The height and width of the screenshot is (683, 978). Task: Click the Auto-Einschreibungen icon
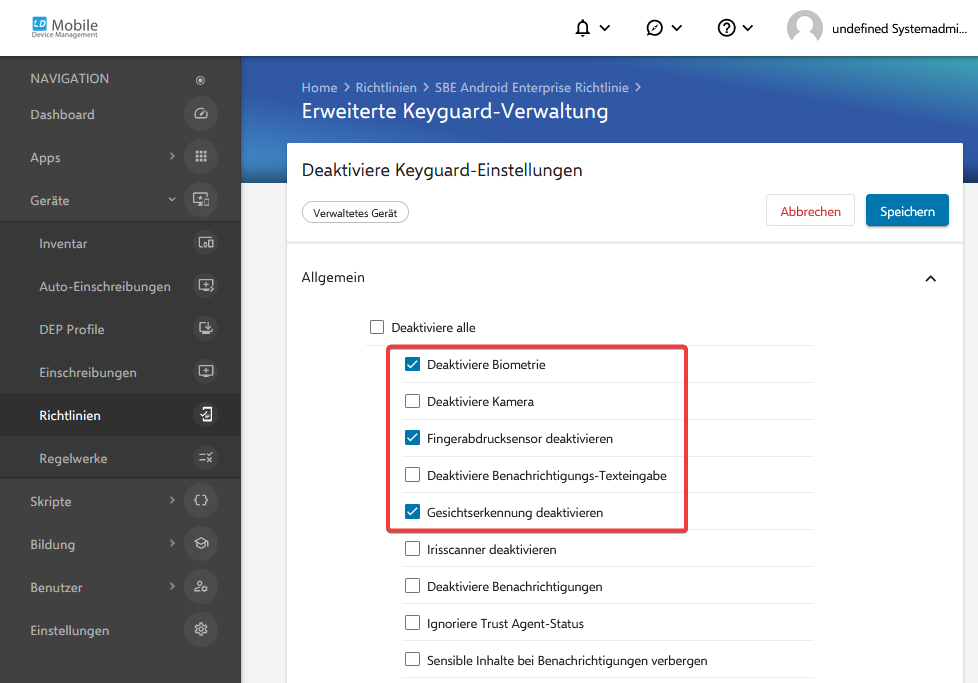click(x=206, y=286)
